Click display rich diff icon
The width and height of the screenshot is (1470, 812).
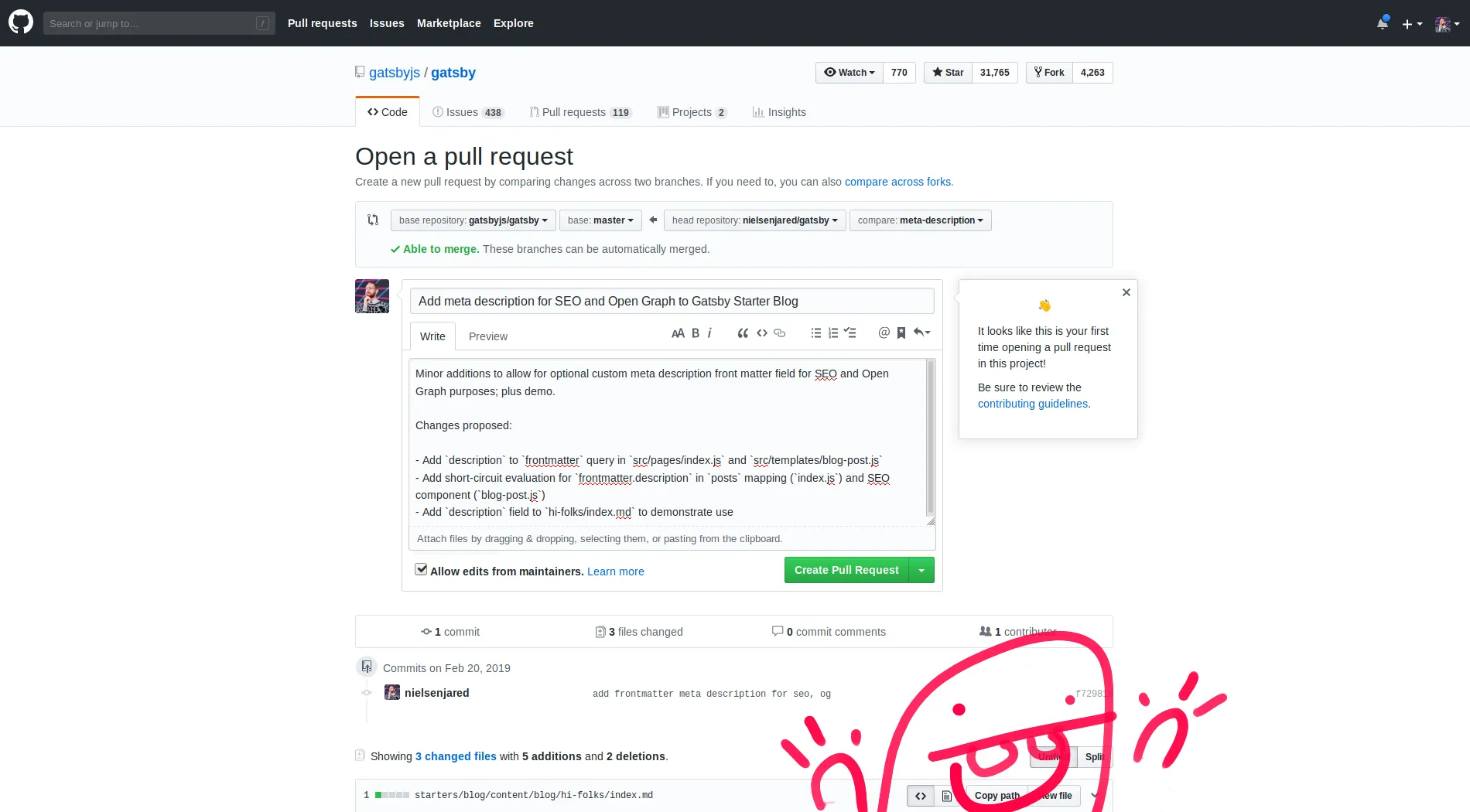tap(946, 796)
